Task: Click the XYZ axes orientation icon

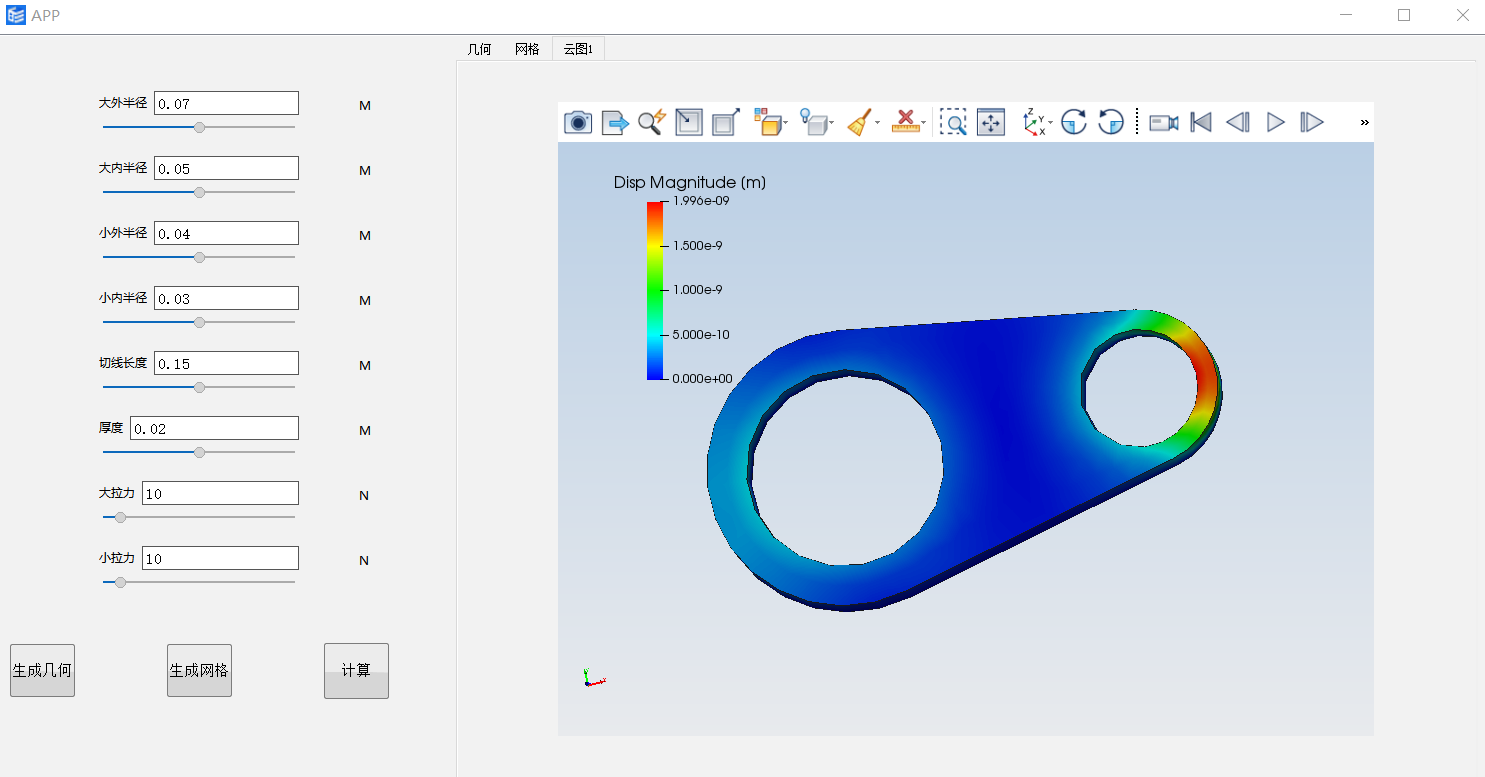Action: [x=1034, y=122]
